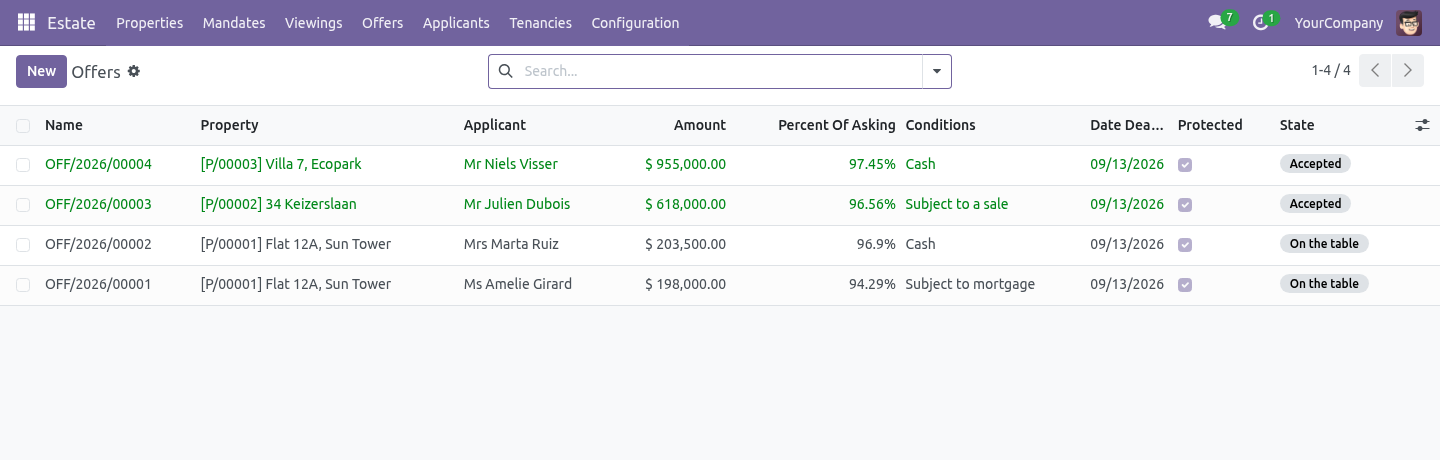Open offer OFF/2026/00001
This screenshot has width=1440, height=460.
pos(98,284)
